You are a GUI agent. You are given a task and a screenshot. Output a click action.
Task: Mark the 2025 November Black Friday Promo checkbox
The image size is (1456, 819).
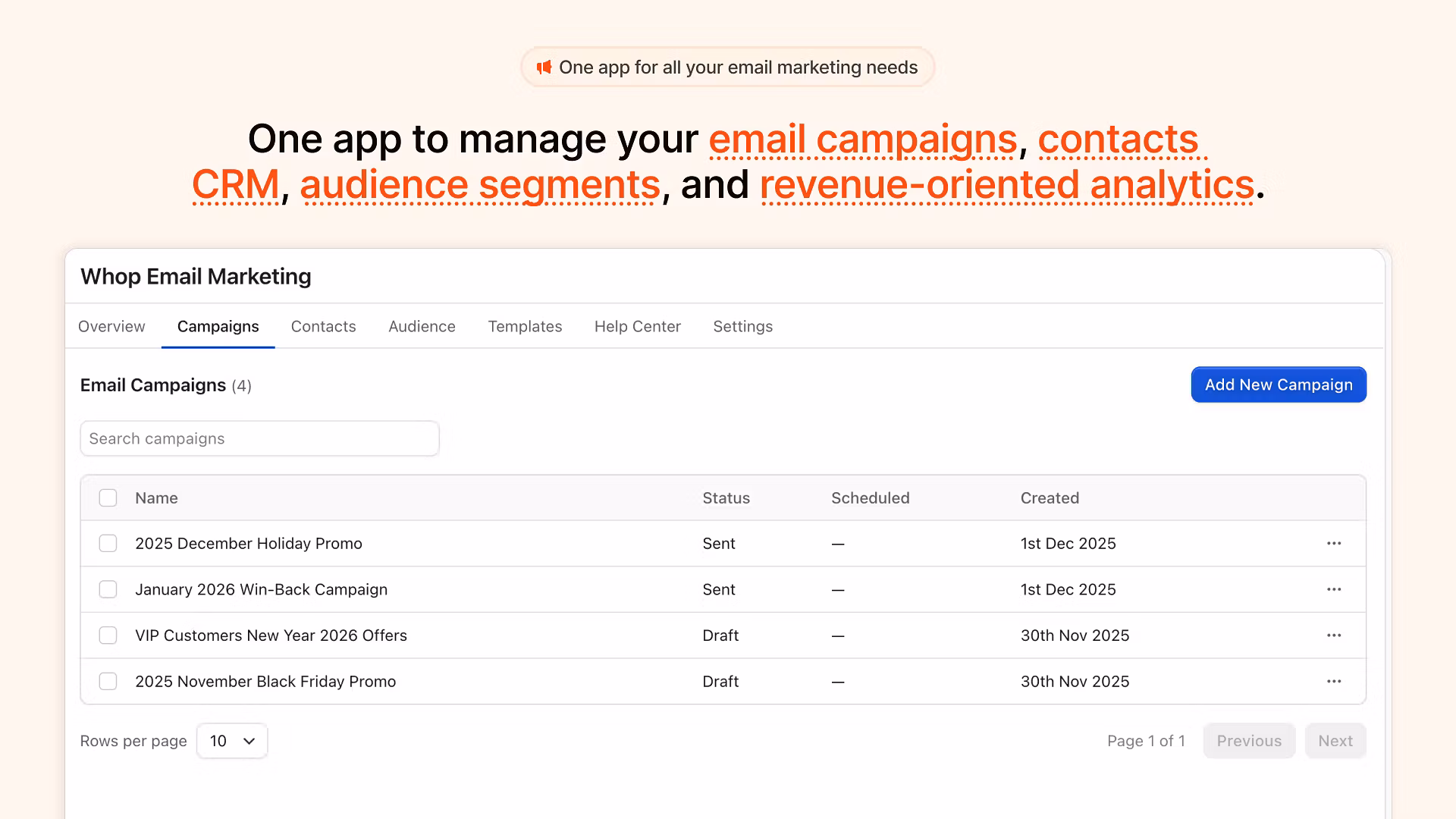(x=108, y=682)
